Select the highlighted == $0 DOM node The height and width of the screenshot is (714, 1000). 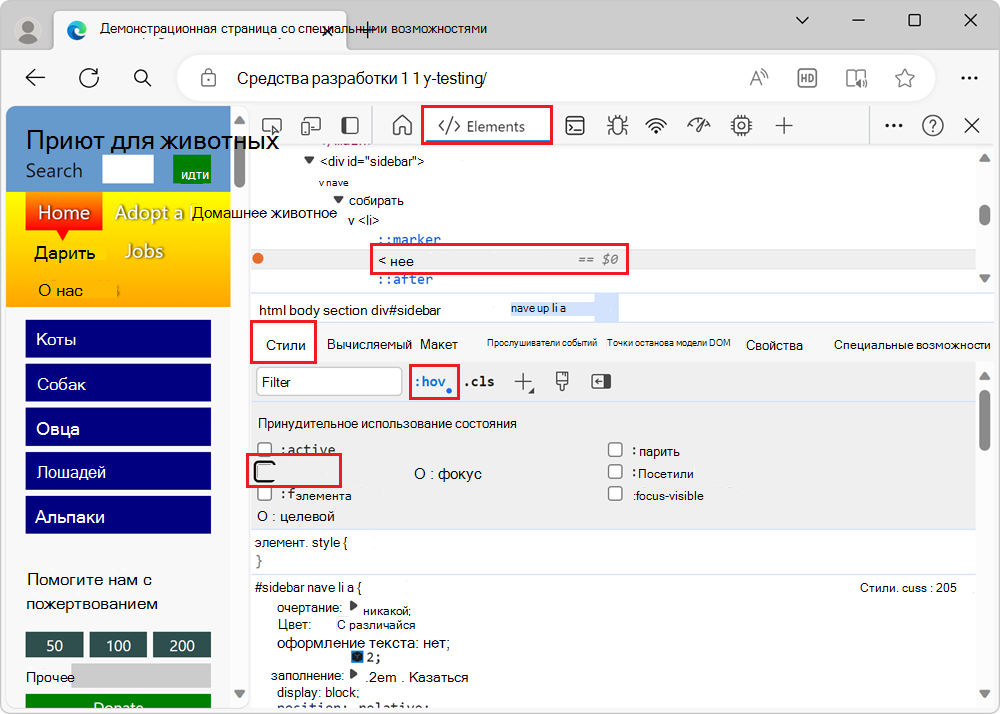pyautogui.click(x=499, y=259)
